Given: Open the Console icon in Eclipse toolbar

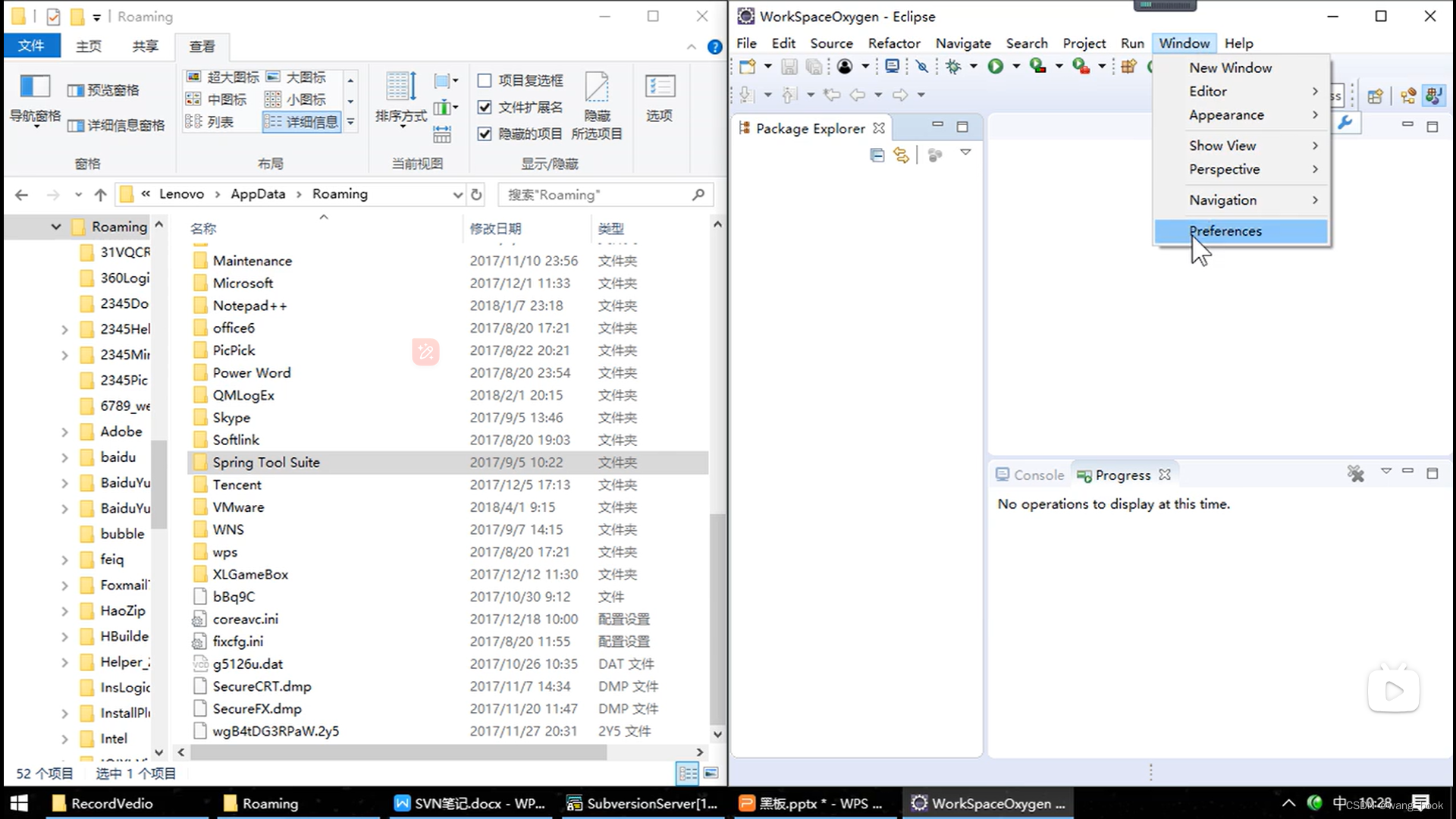Looking at the screenshot, I should (893, 67).
